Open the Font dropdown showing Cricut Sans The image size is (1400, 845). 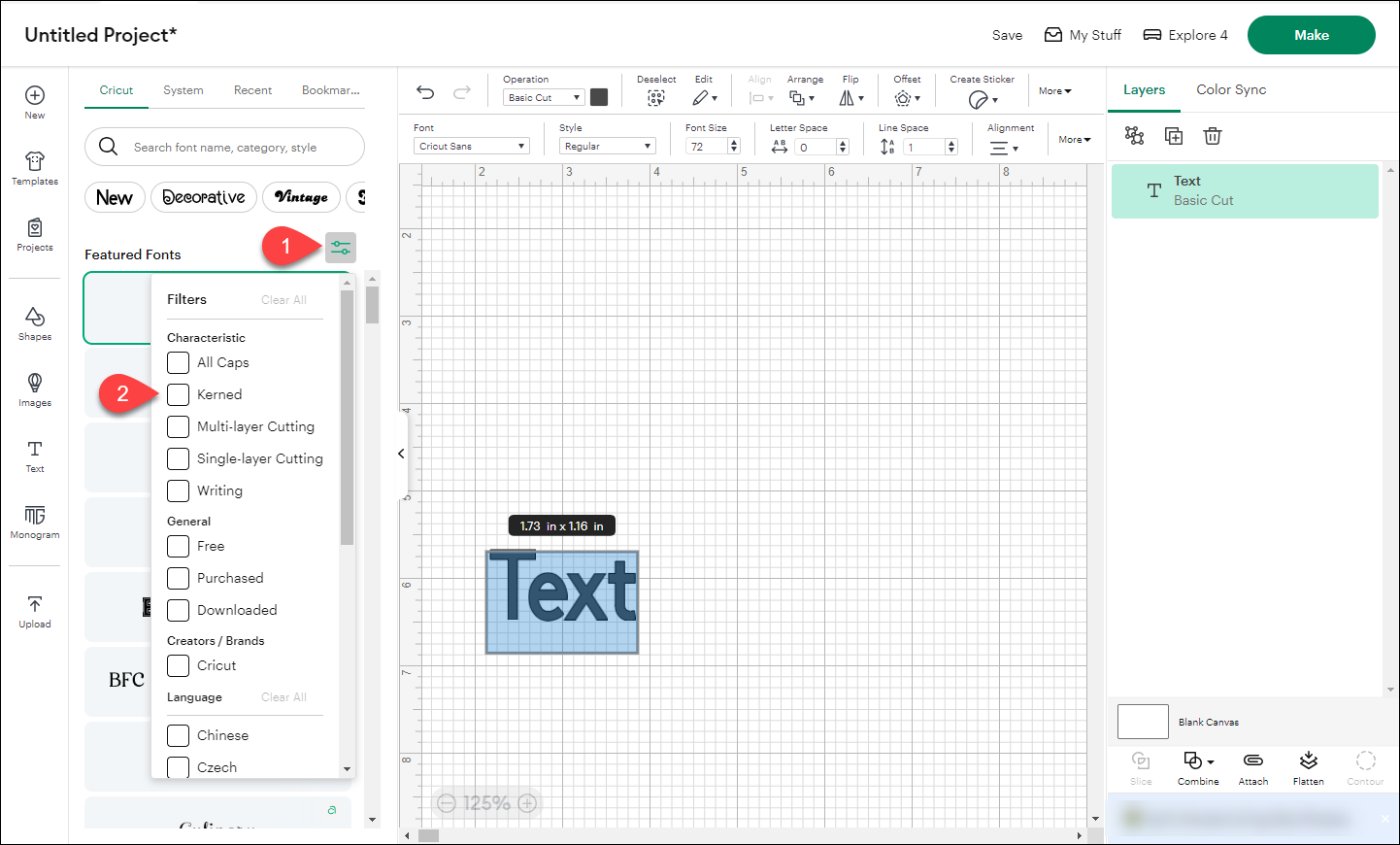coord(471,145)
